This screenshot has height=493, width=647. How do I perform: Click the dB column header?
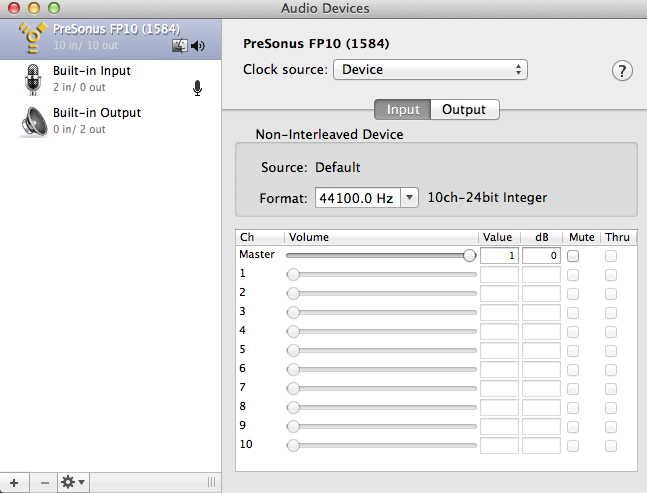click(x=541, y=237)
